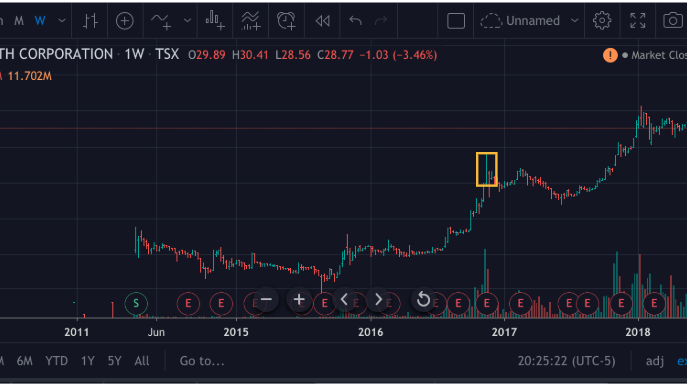Select the 5Y date range
This screenshot has height=384, width=687.
[114, 361]
